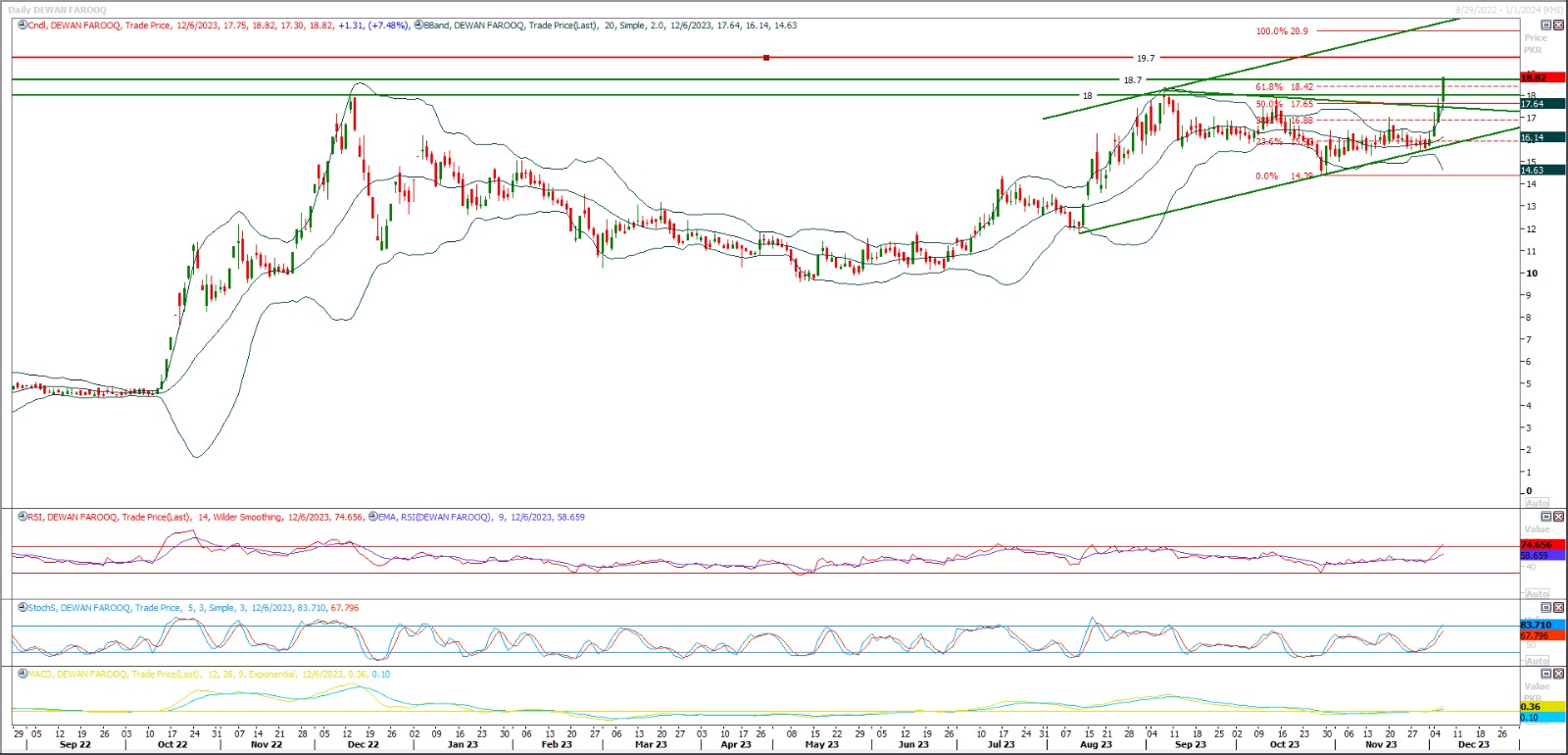The width and height of the screenshot is (1568, 755).
Task: Toggle Auto scale on the Stochastic axis
Action: (x=1537, y=661)
